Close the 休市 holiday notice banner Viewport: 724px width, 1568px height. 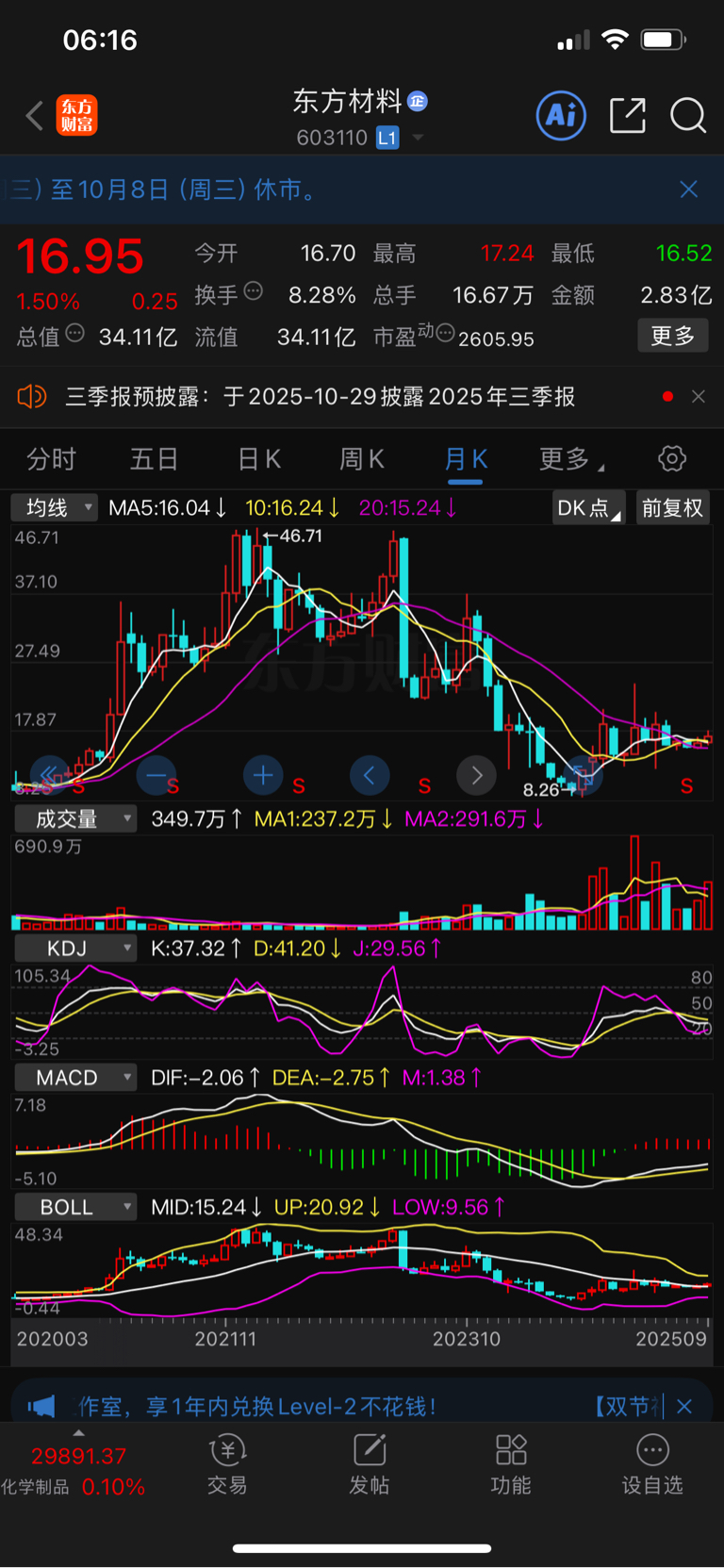tap(689, 190)
